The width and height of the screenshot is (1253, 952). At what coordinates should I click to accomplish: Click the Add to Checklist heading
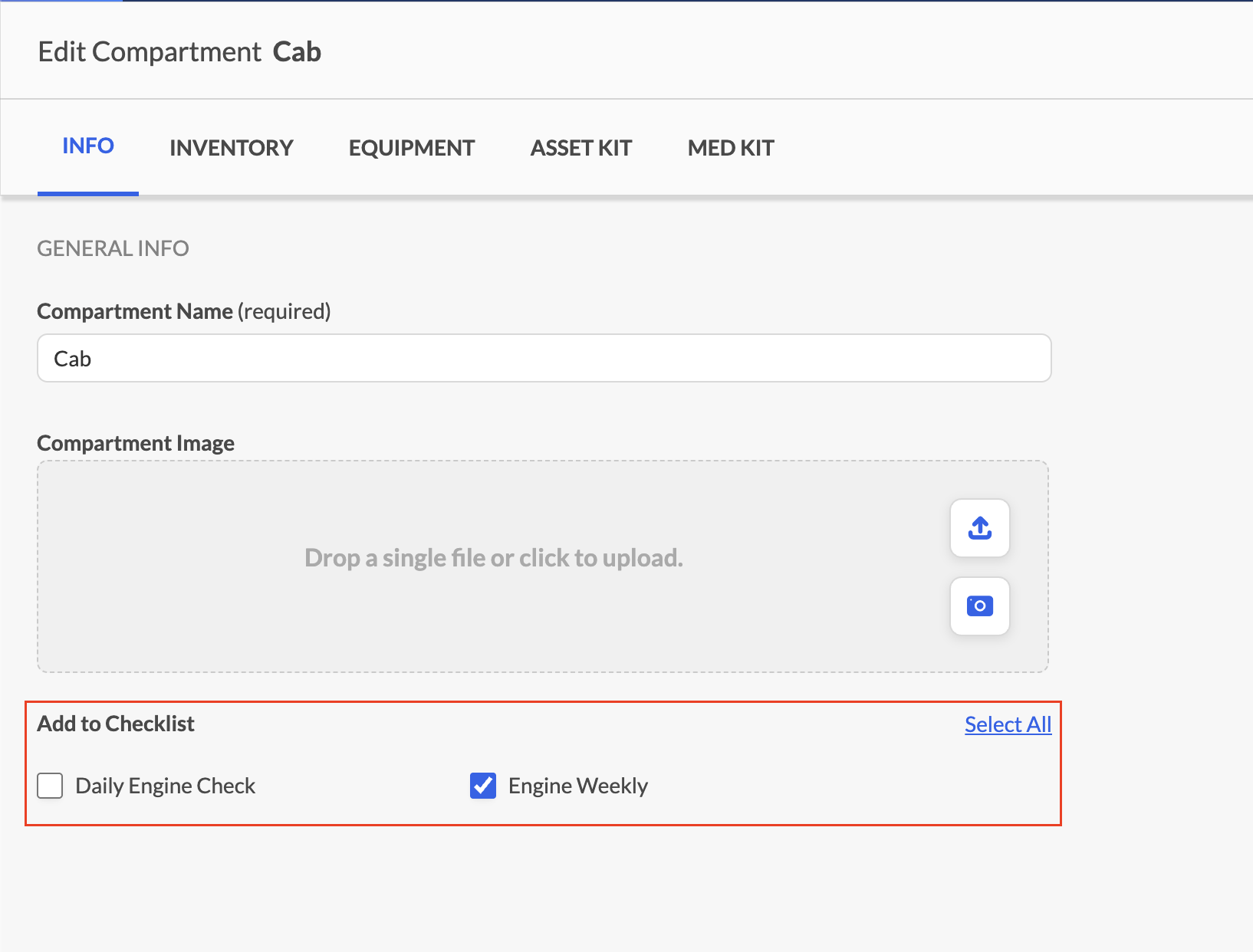(x=116, y=724)
